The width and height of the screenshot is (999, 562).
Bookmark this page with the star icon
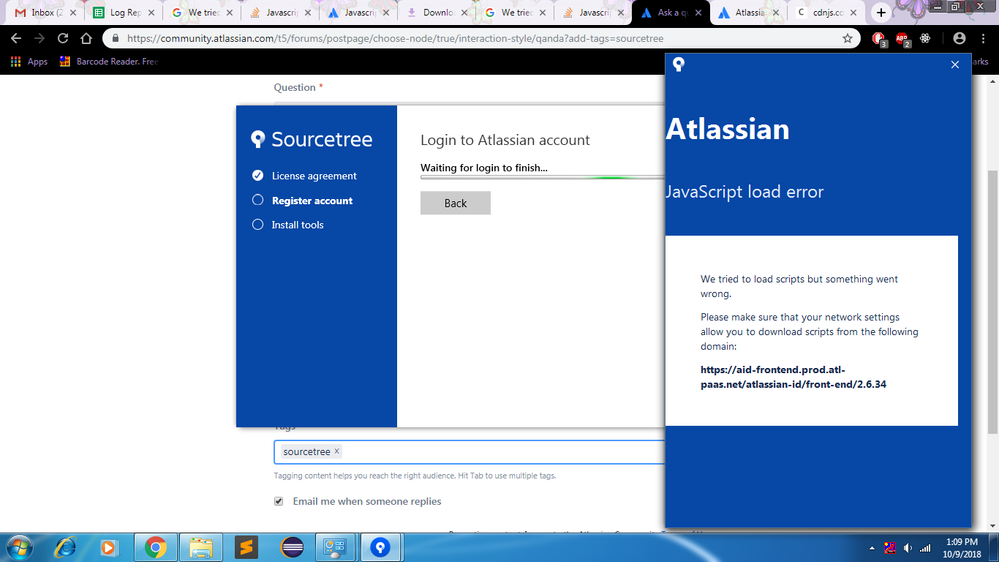click(x=847, y=38)
